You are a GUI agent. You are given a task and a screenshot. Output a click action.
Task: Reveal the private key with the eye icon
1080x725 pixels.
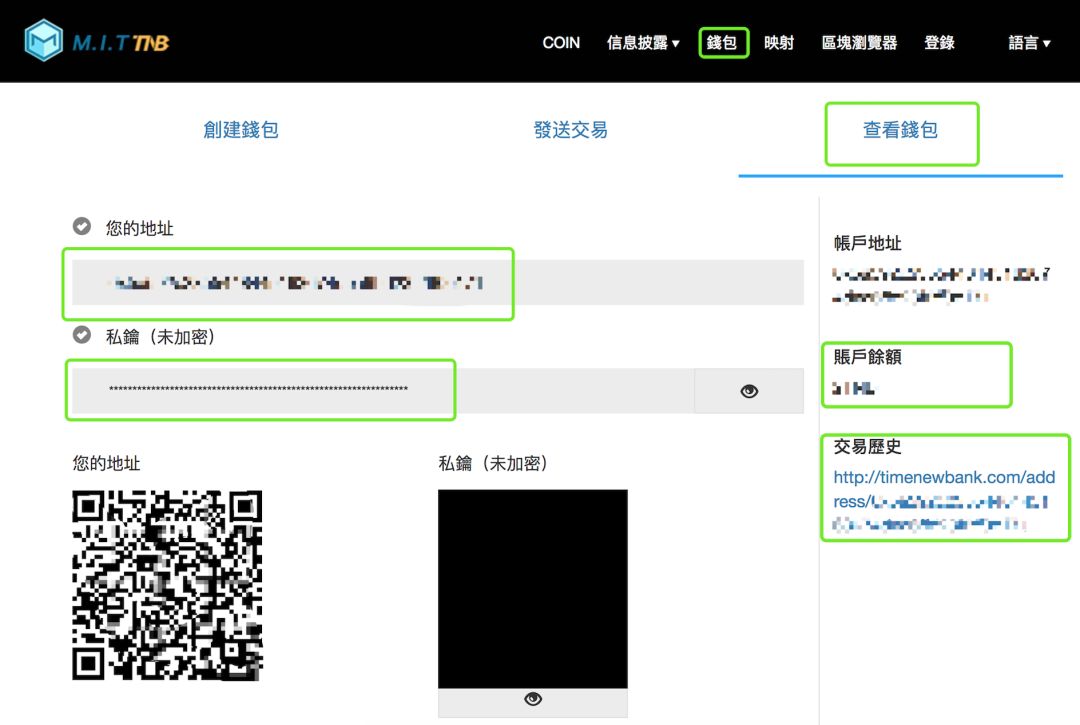point(748,390)
